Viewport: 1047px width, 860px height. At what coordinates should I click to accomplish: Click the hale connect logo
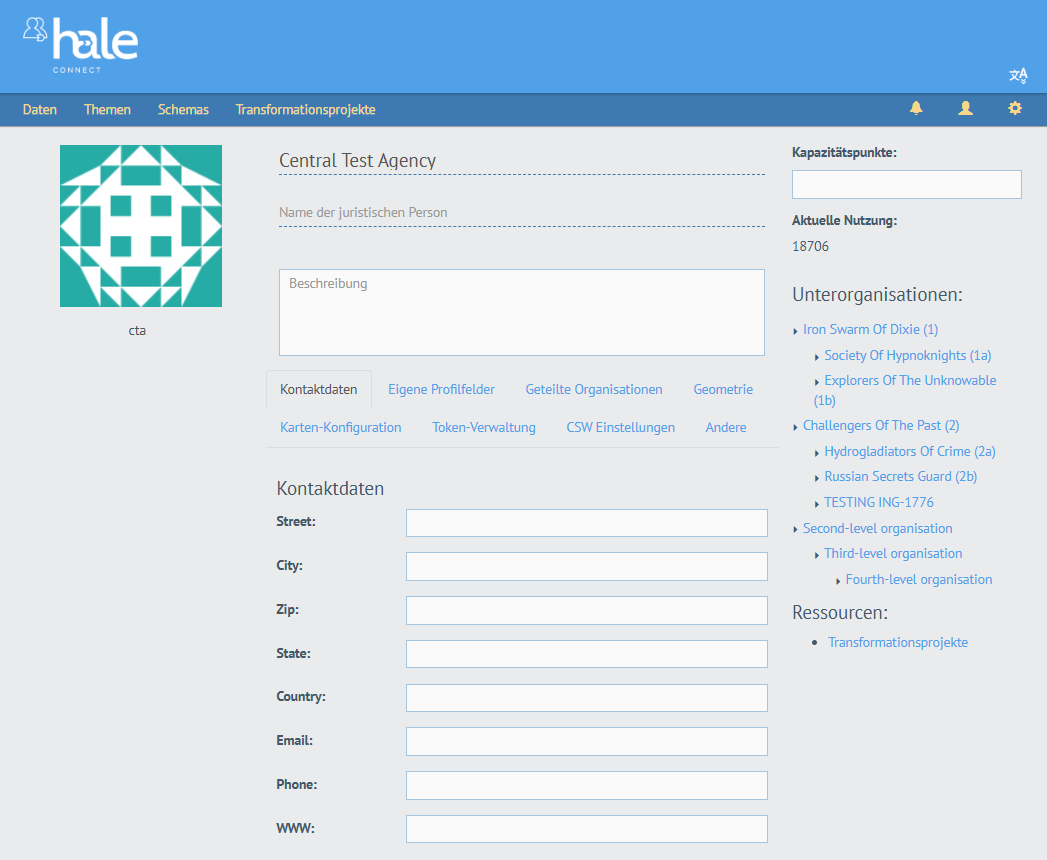click(x=80, y=44)
